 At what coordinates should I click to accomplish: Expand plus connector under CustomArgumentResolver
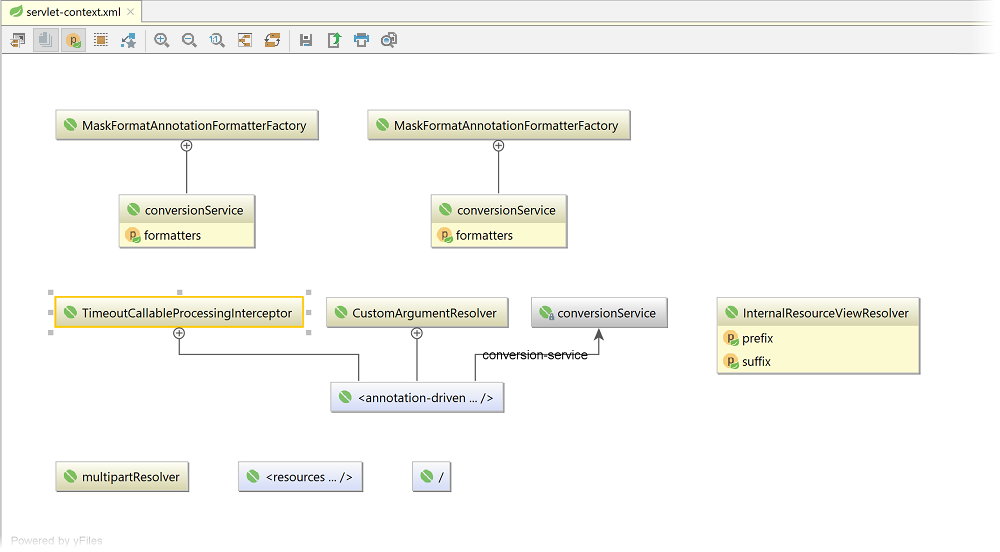click(x=417, y=334)
